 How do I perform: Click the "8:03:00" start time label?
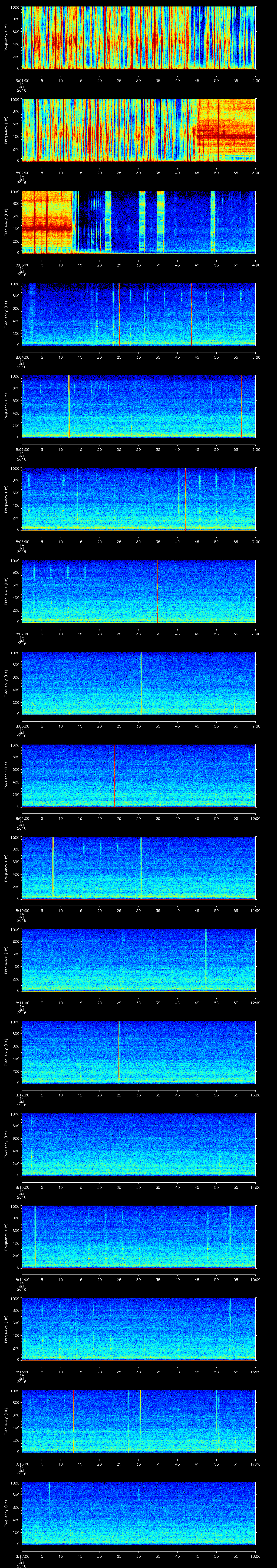(x=22, y=265)
